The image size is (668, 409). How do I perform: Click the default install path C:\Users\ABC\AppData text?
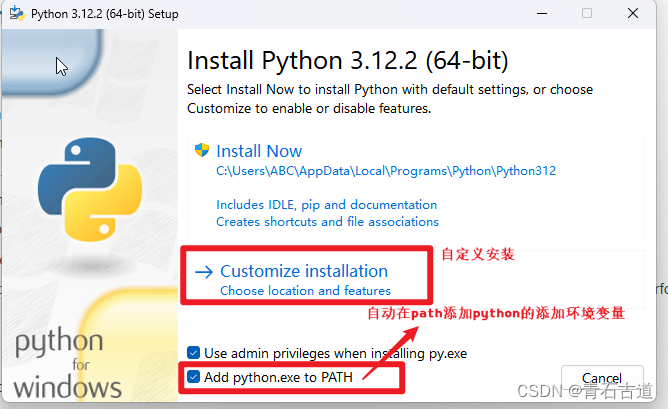386,171
